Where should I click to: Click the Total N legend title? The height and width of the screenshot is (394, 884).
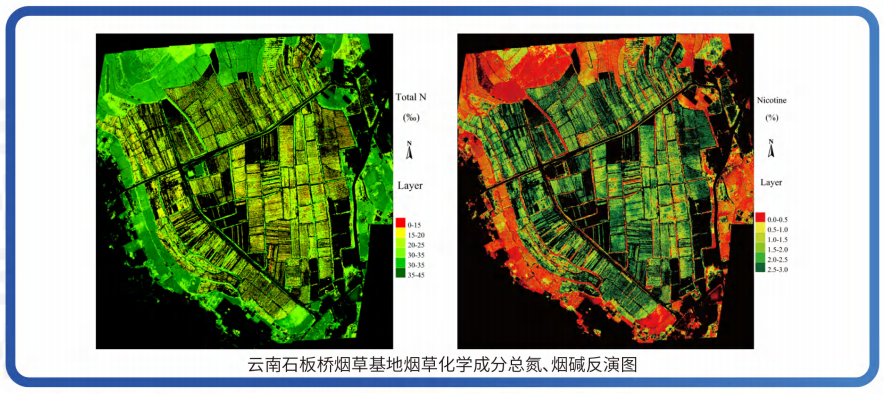410,97
